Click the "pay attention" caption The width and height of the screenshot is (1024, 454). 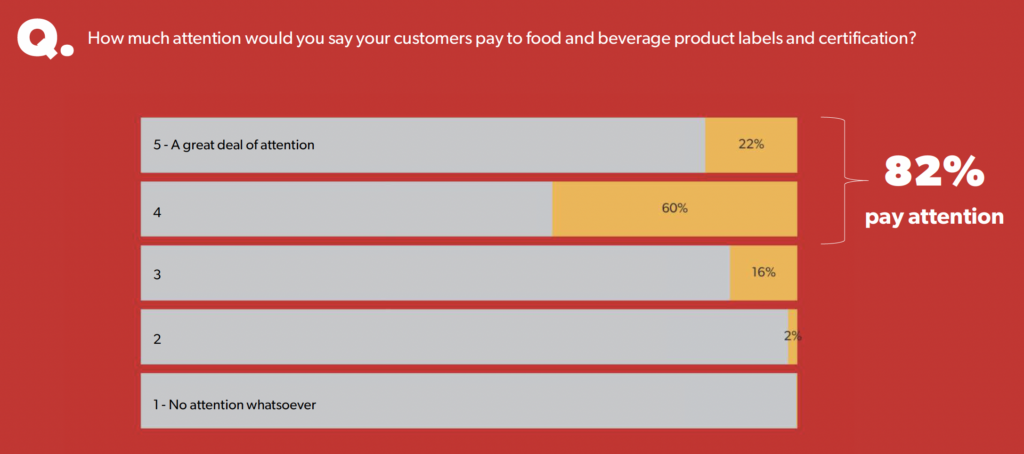pyautogui.click(x=934, y=216)
